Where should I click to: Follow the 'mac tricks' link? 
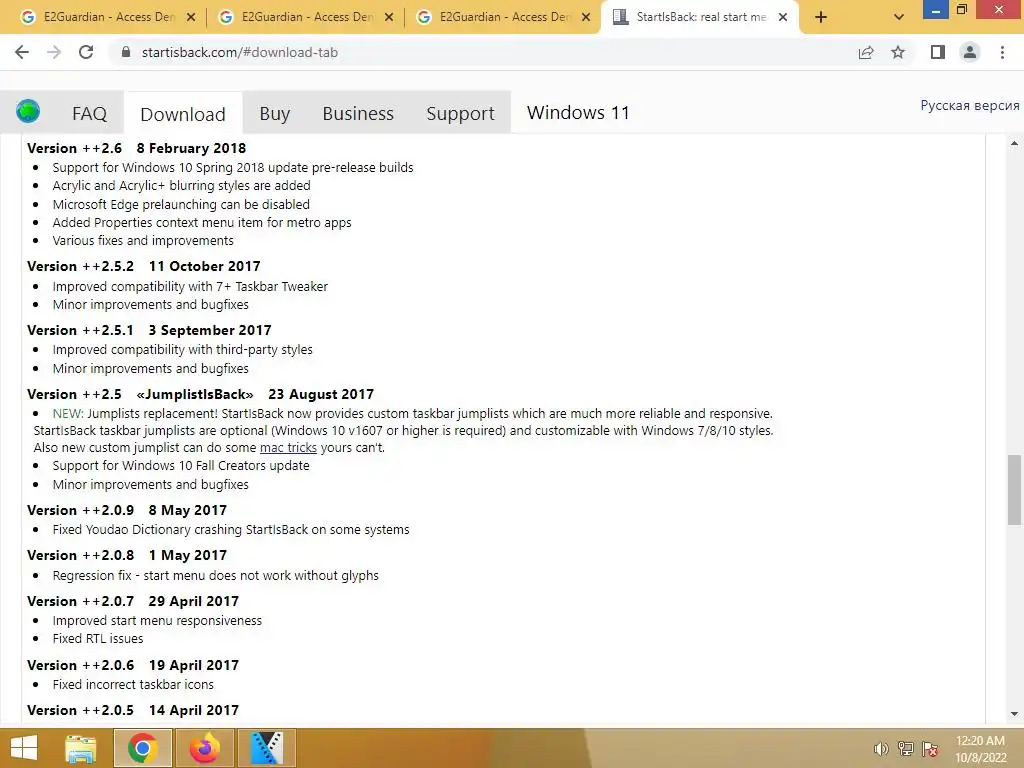(288, 448)
